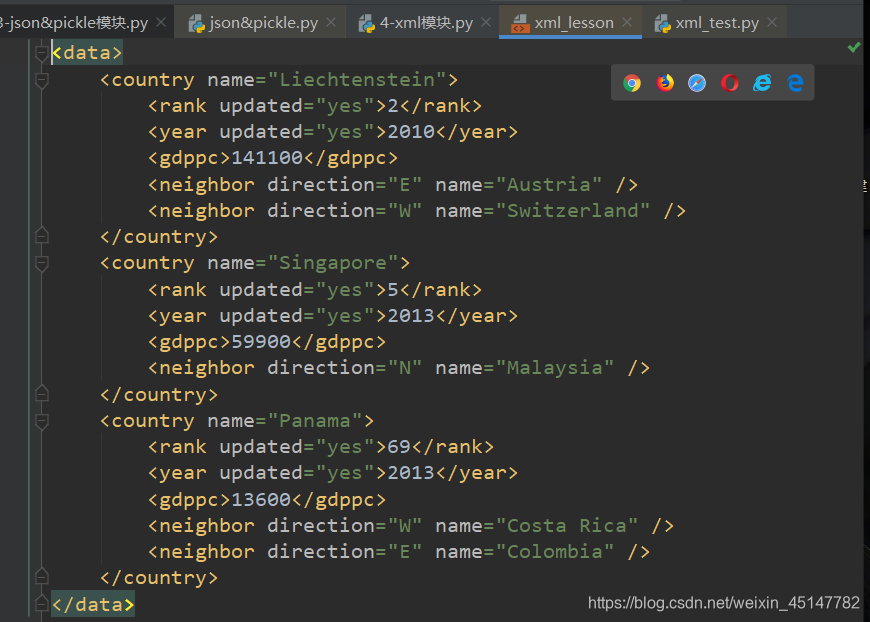870x622 pixels.
Task: Collapse the Liechtenstein country fold
Action: (42, 80)
